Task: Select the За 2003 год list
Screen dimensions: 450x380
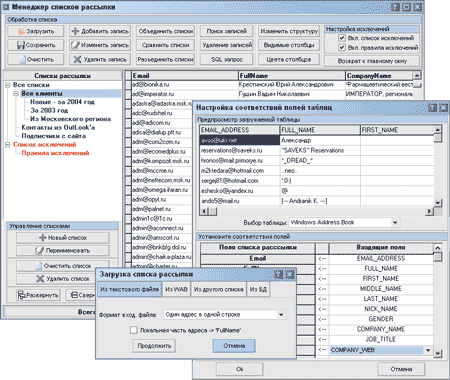Action: 49,110
